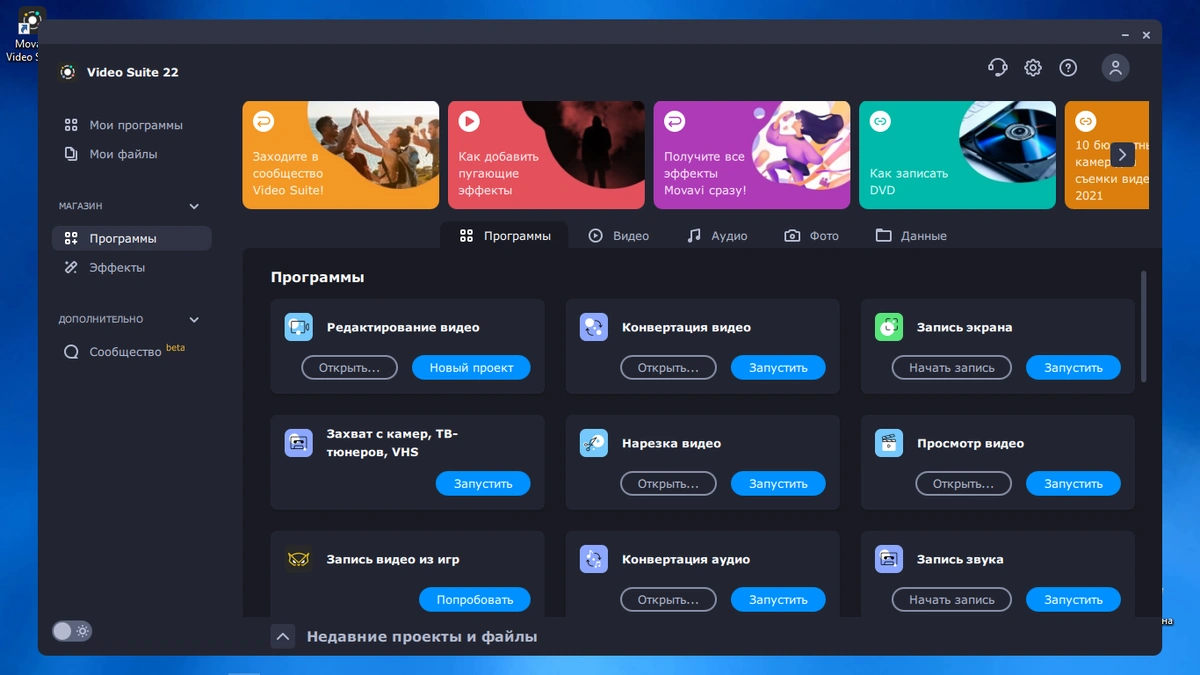Viewport: 1200px width, 675px height.
Task: Click Запустить under Запись звука
Action: (x=1073, y=599)
